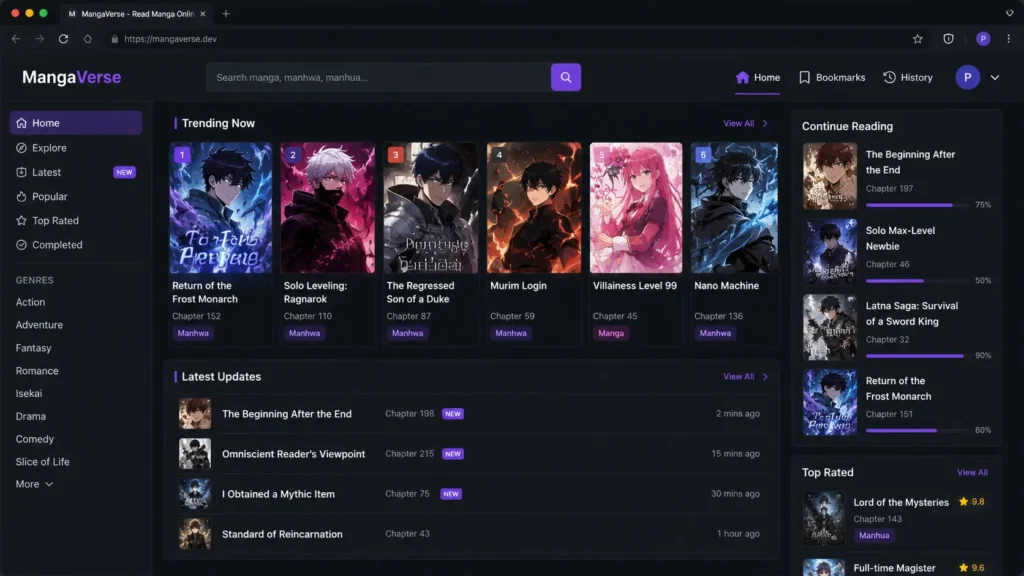Viewport: 1024px width, 576px height.
Task: Click the browser shield extension icon
Action: (948, 39)
